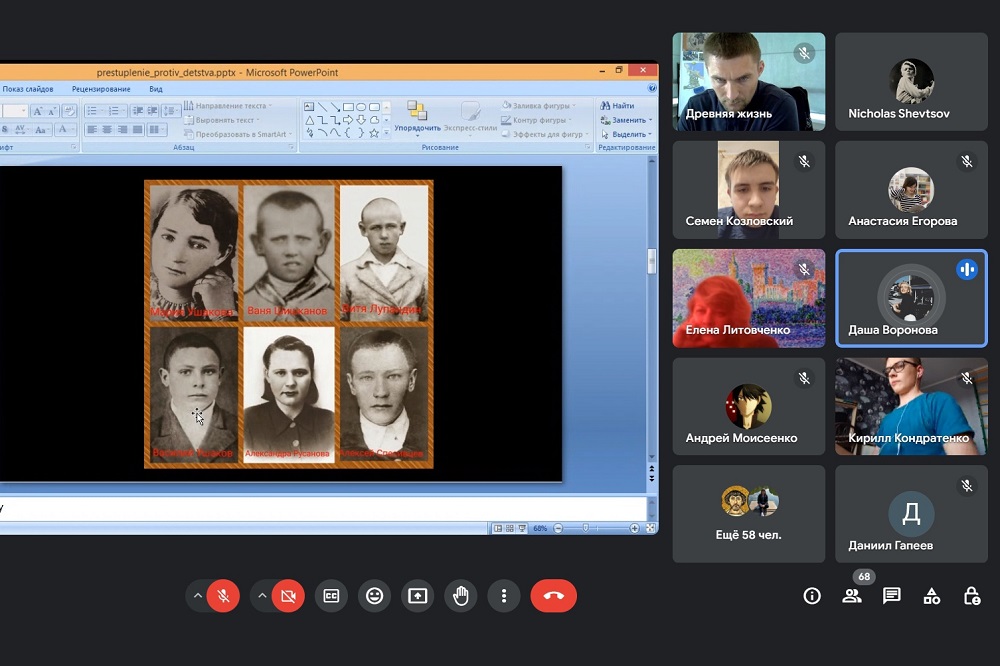
Task: Leave the call with red hang-up button
Action: 554,596
